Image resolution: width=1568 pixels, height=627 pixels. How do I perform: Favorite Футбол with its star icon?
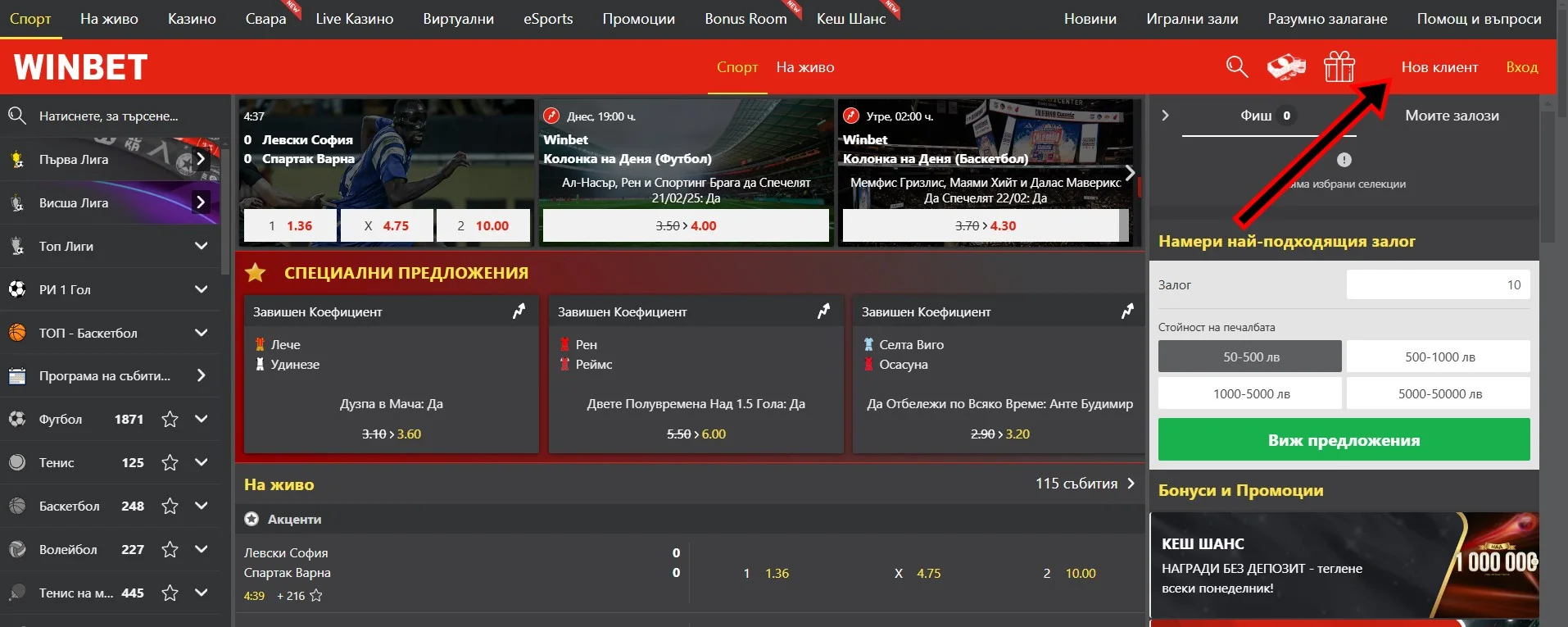click(170, 419)
